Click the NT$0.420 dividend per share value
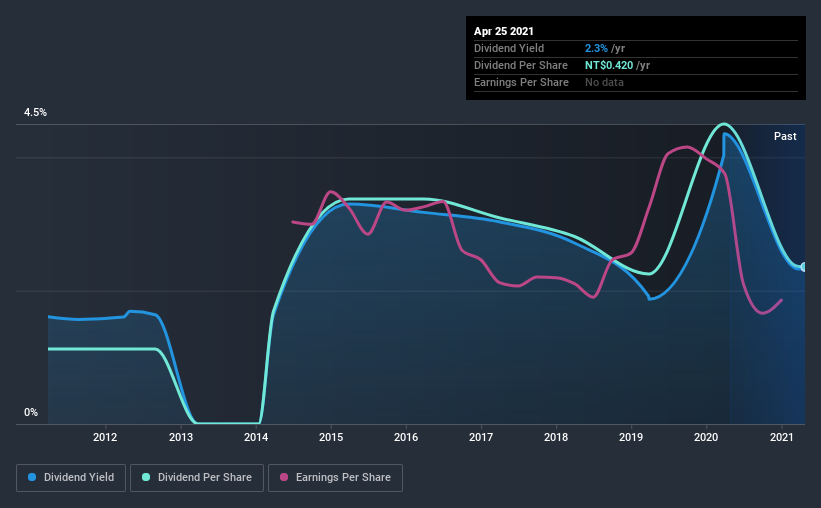The image size is (821, 508). [609, 65]
